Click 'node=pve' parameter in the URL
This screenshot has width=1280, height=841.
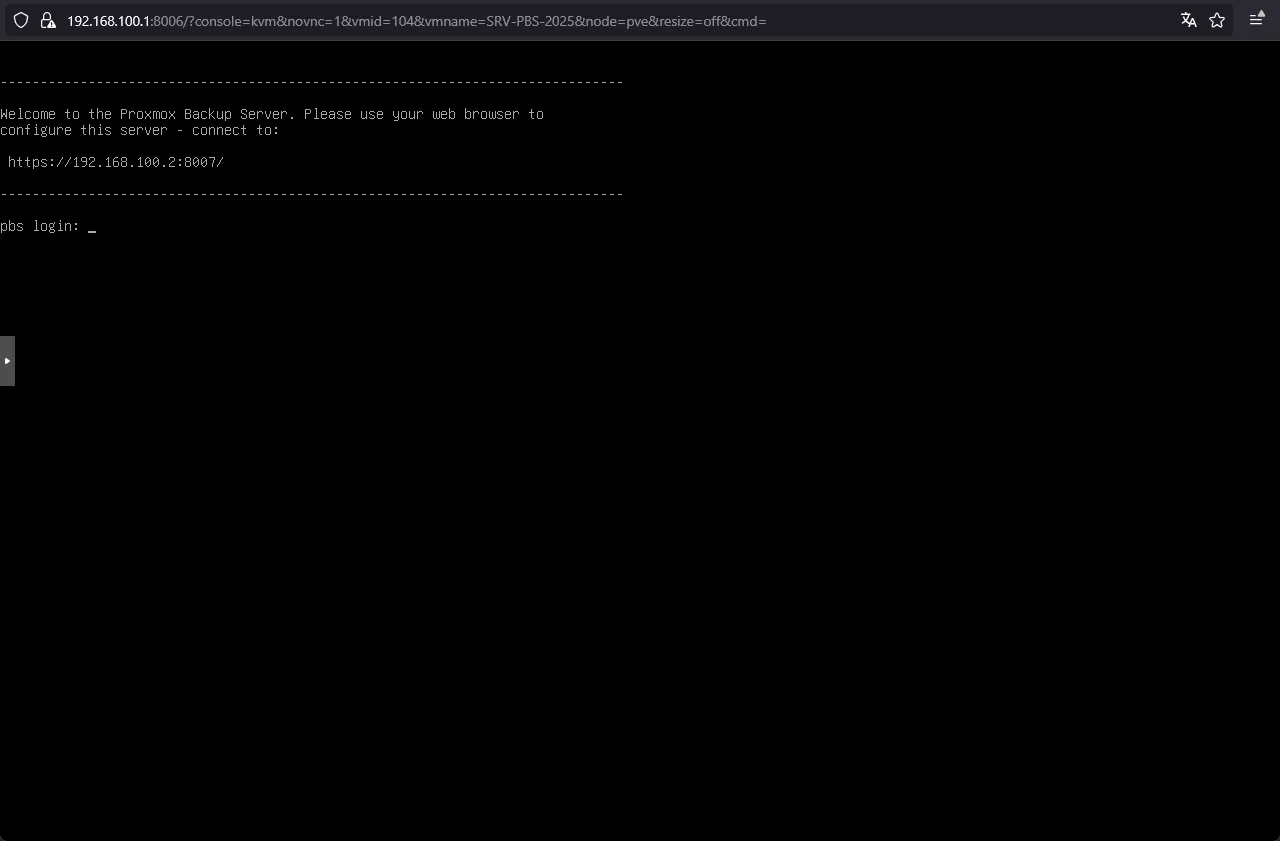pos(614,20)
